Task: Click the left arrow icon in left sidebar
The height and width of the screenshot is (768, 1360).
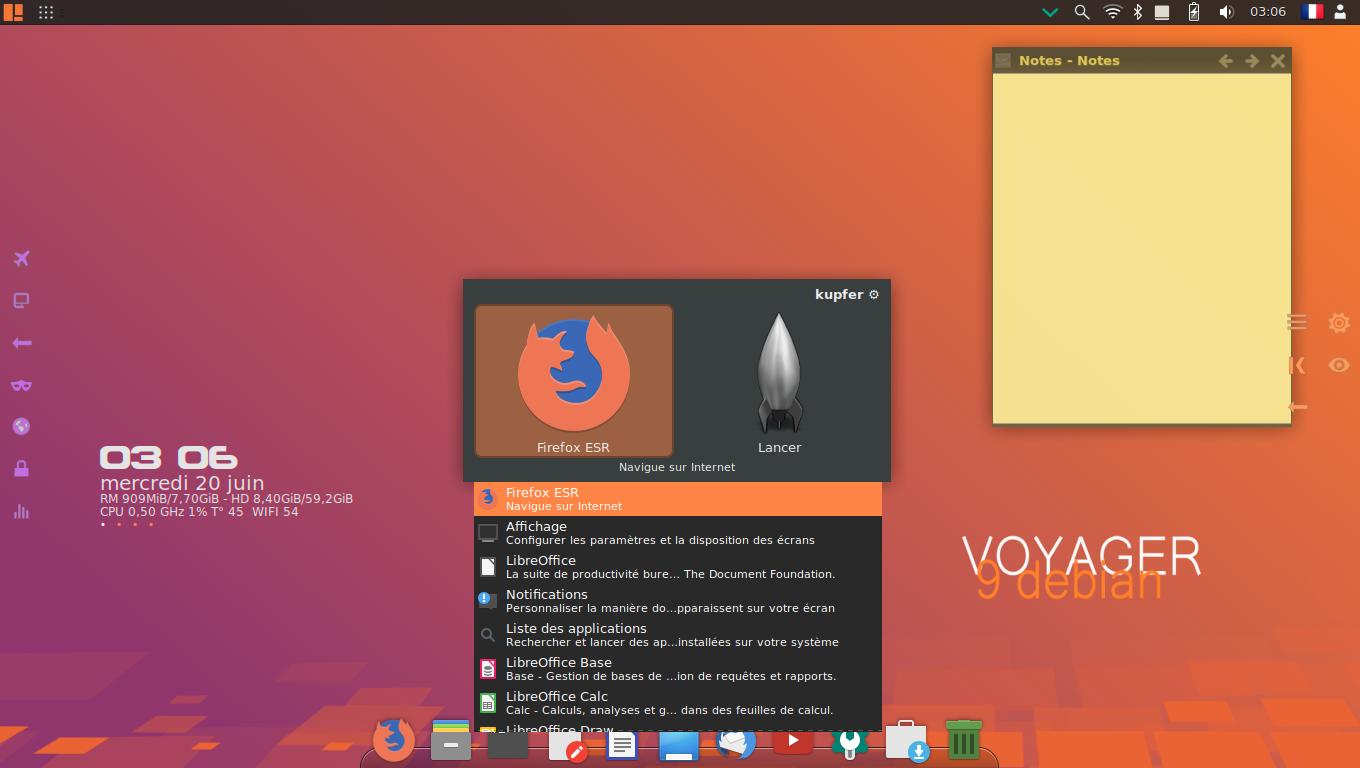Action: [x=21, y=343]
